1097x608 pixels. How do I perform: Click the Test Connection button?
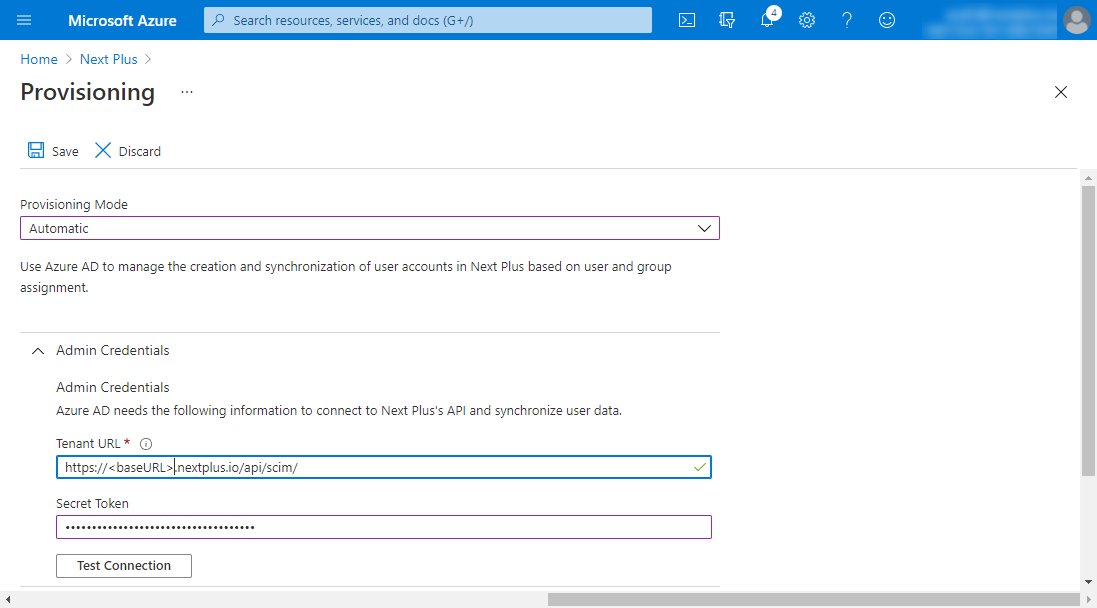point(124,566)
